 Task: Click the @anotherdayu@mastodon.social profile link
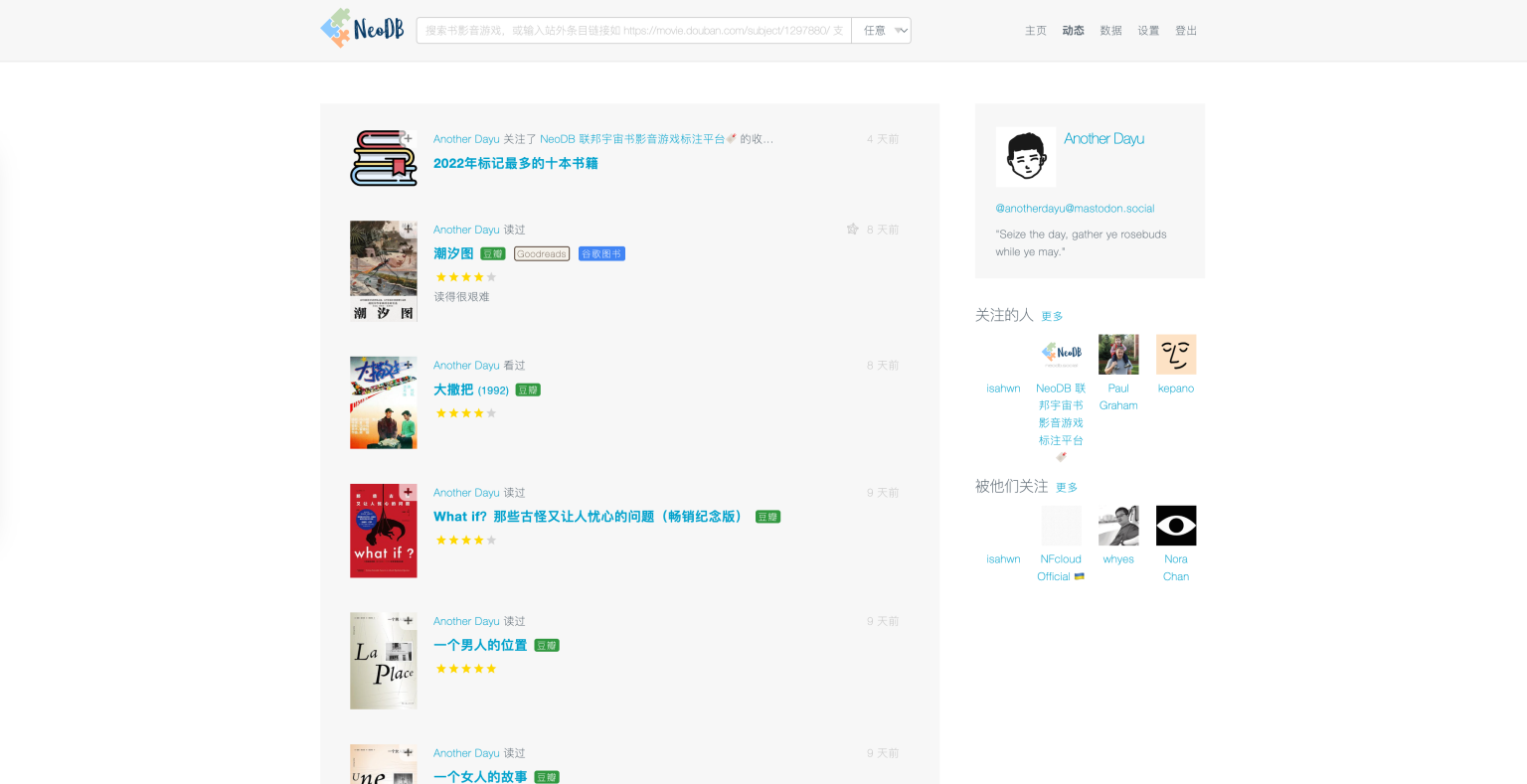(x=1075, y=208)
